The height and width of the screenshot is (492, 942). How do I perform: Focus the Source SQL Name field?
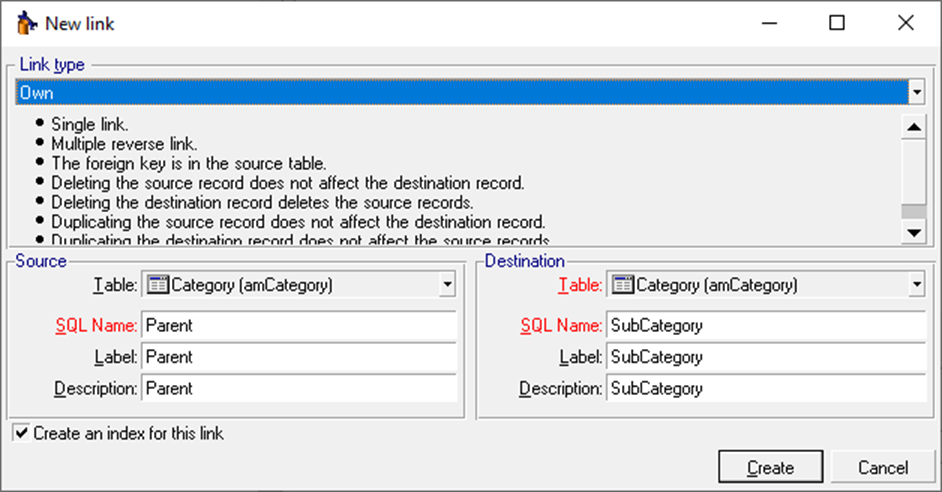pyautogui.click(x=299, y=325)
